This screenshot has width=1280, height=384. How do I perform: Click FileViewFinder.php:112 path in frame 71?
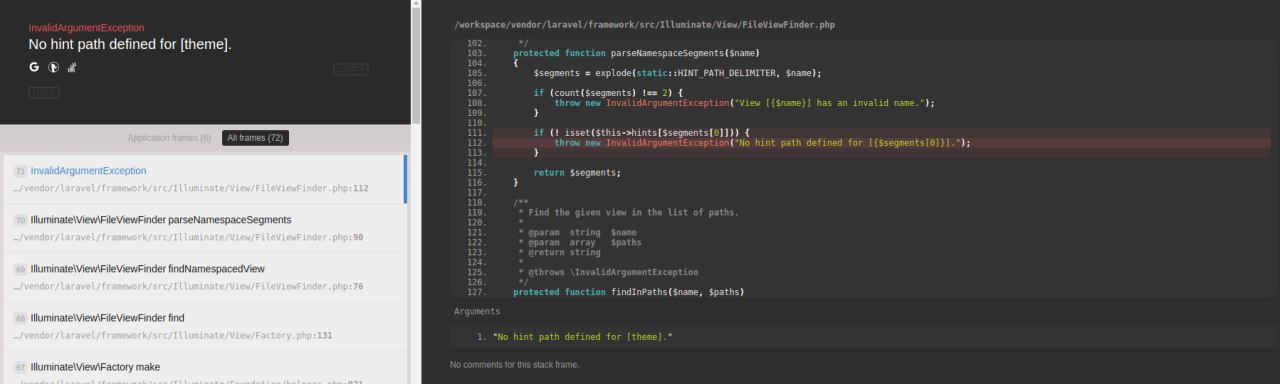tap(192, 189)
